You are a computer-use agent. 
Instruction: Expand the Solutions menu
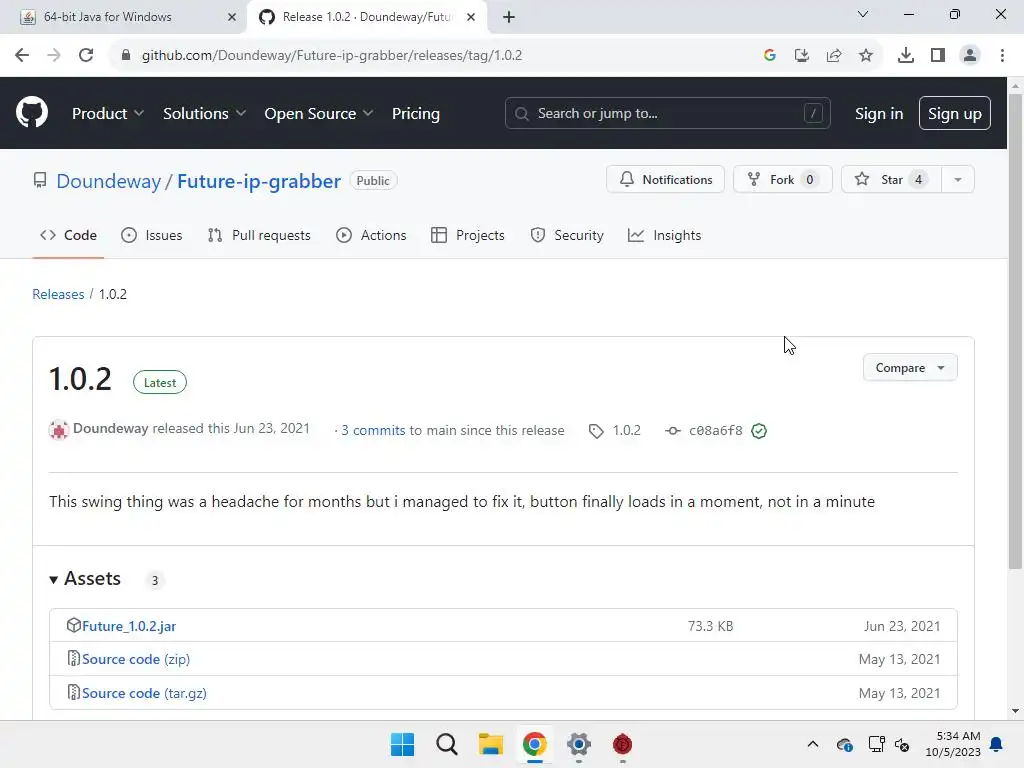pos(204,114)
